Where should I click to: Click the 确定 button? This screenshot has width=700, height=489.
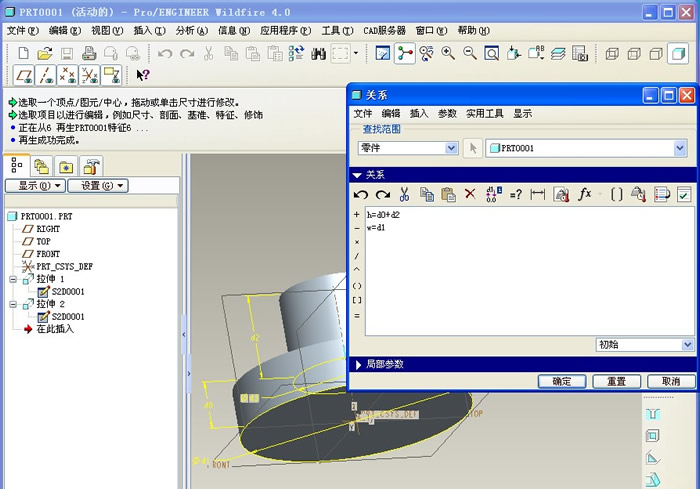click(561, 381)
